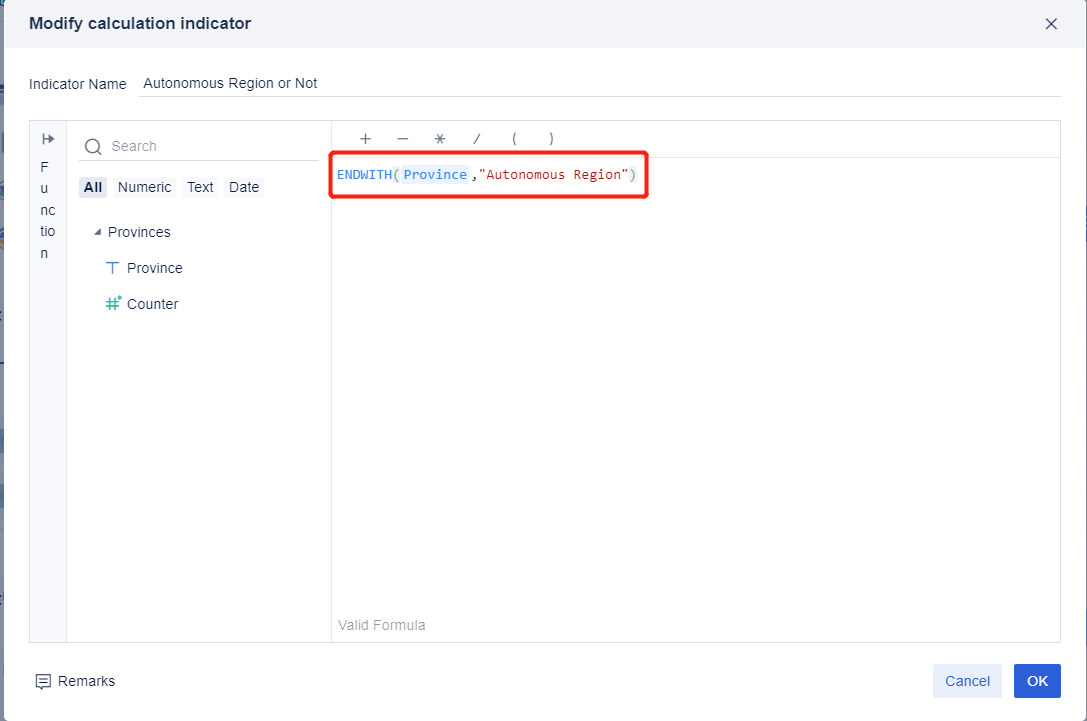Confirm changes with the OK button
1087x721 pixels.
[x=1037, y=681]
